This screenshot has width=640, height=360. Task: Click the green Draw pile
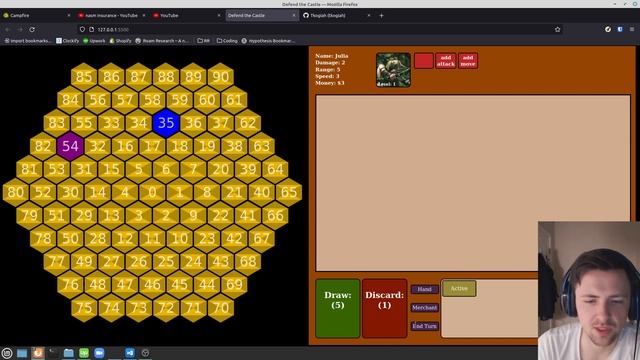tap(338, 309)
